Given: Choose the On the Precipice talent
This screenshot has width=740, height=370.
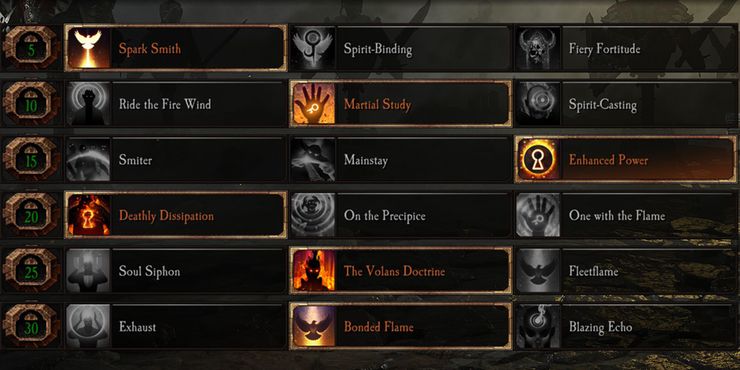Looking at the screenshot, I should 401,216.
